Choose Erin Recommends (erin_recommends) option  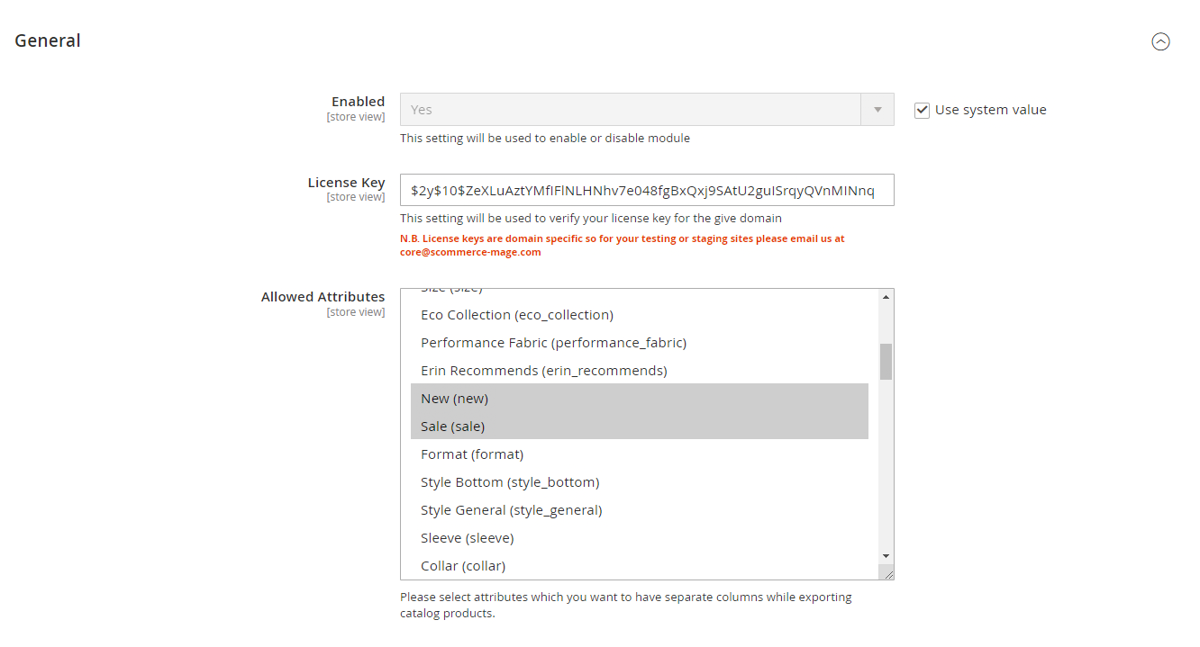[543, 371]
